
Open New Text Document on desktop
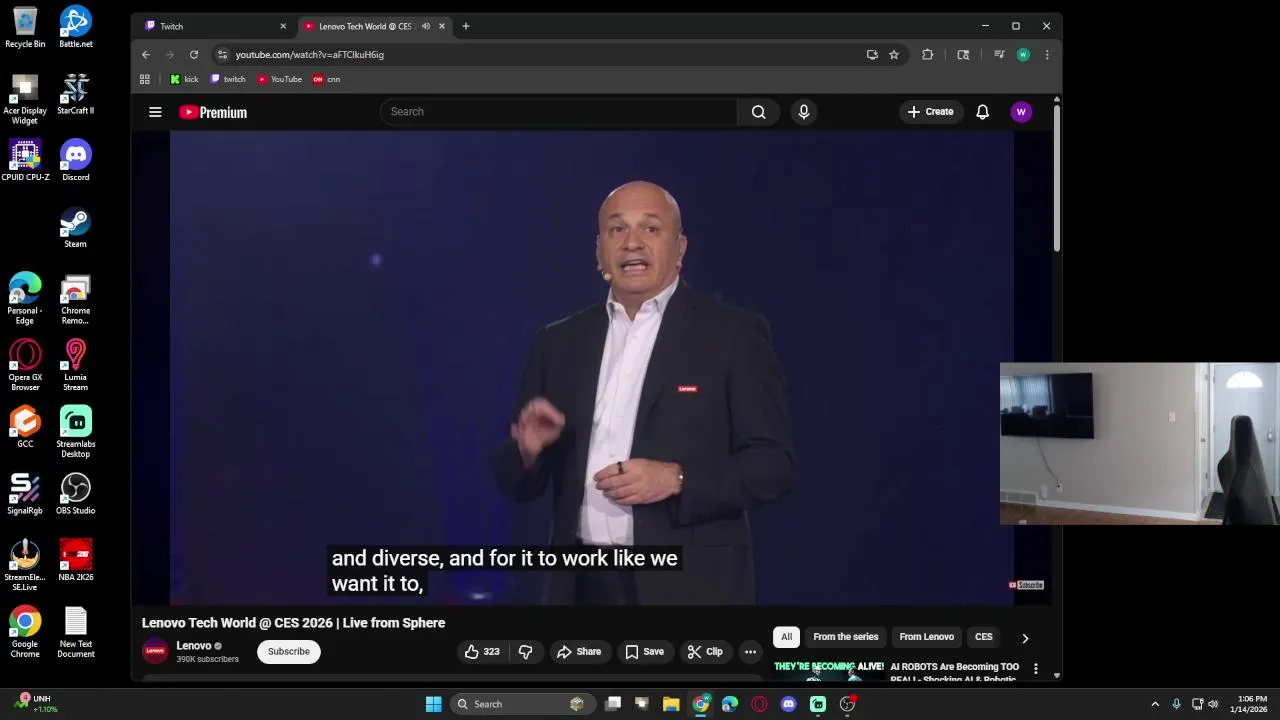pyautogui.click(x=75, y=633)
